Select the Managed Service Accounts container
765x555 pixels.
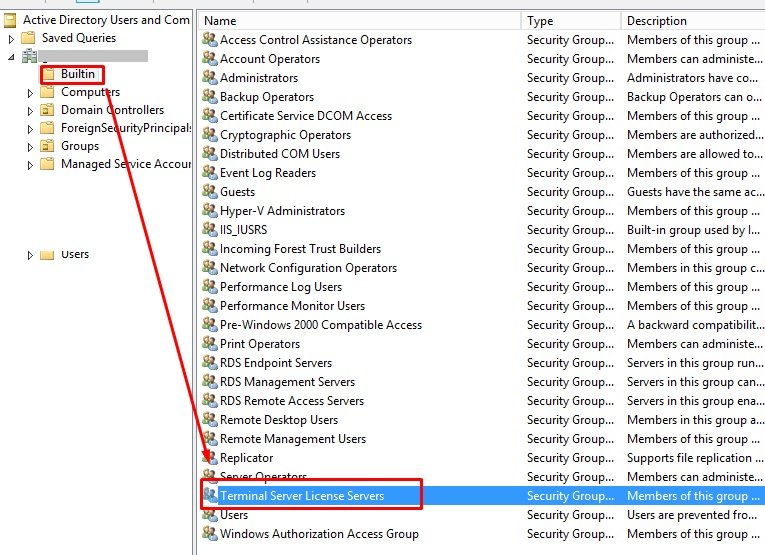click(x=125, y=164)
